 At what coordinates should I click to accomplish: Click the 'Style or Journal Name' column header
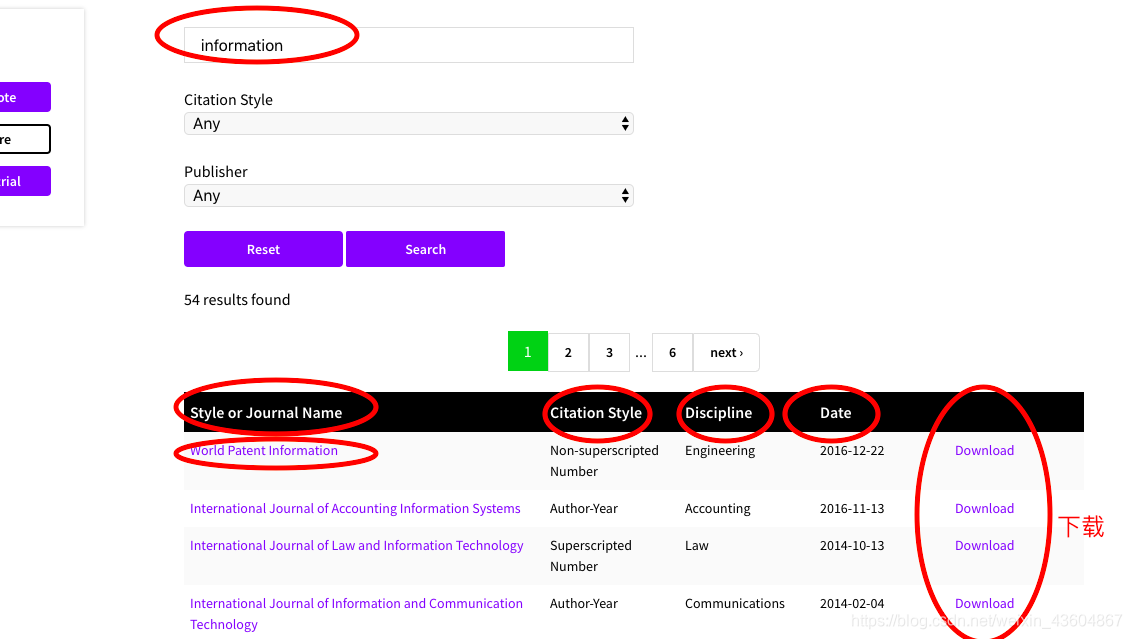(x=266, y=413)
